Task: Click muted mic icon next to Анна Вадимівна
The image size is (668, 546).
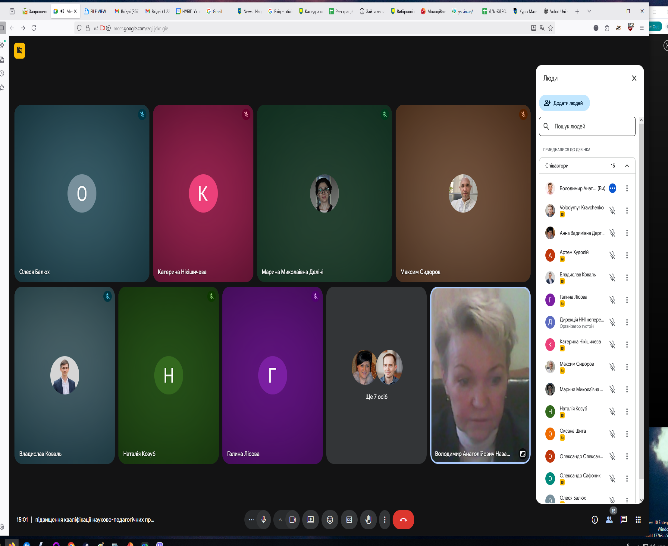Action: tap(612, 233)
